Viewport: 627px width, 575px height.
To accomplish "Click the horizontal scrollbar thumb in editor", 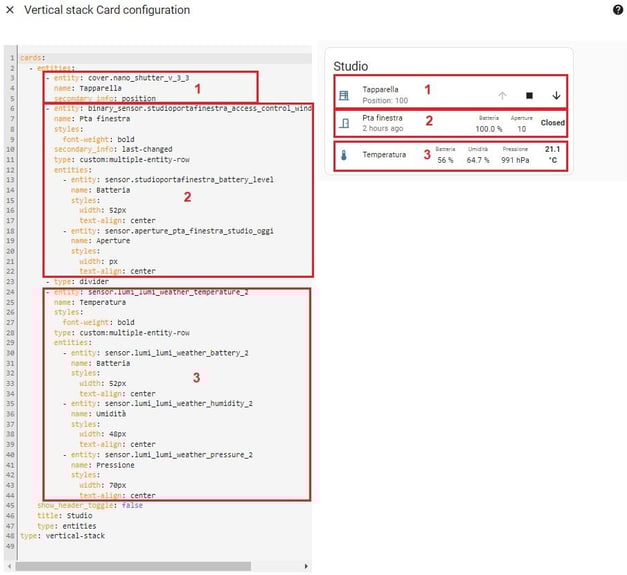I will [x=133, y=566].
